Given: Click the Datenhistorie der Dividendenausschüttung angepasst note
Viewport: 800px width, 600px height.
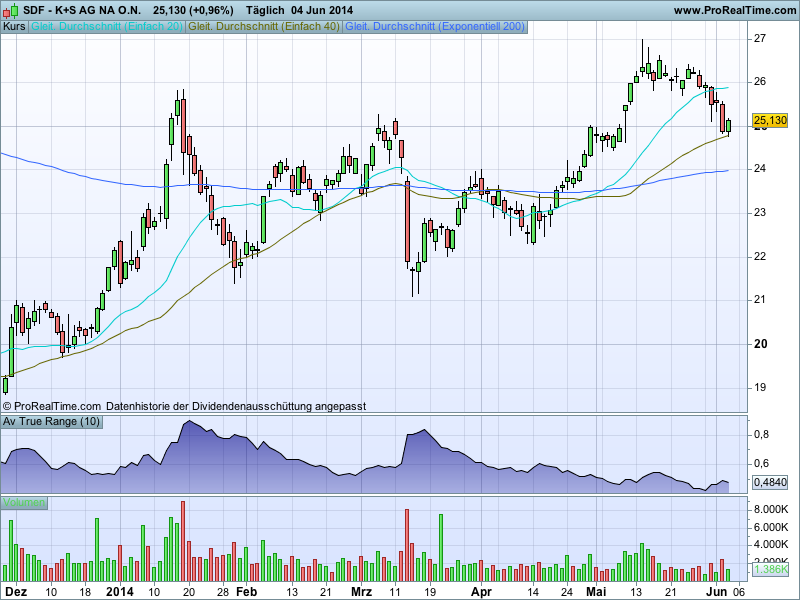Looking at the screenshot, I should (x=236, y=406).
